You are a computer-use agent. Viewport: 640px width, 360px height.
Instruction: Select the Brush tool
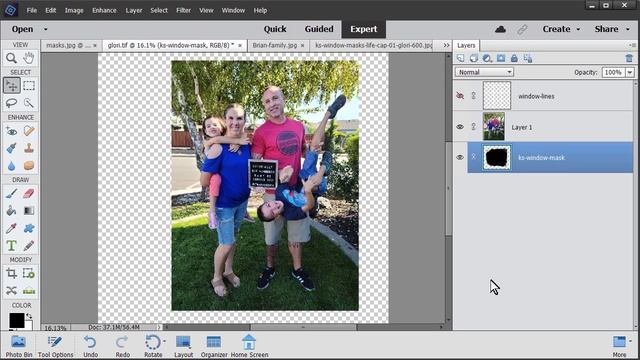click(x=11, y=193)
